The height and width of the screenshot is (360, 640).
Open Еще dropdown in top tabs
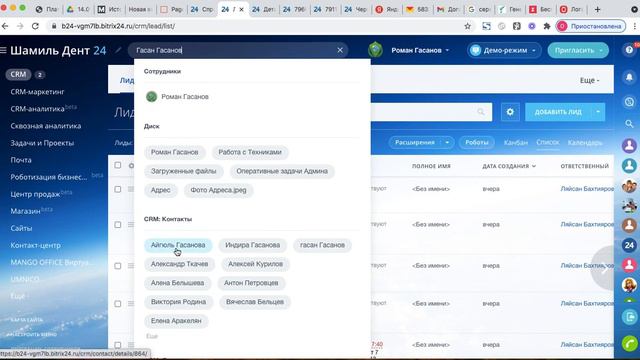[589, 80]
